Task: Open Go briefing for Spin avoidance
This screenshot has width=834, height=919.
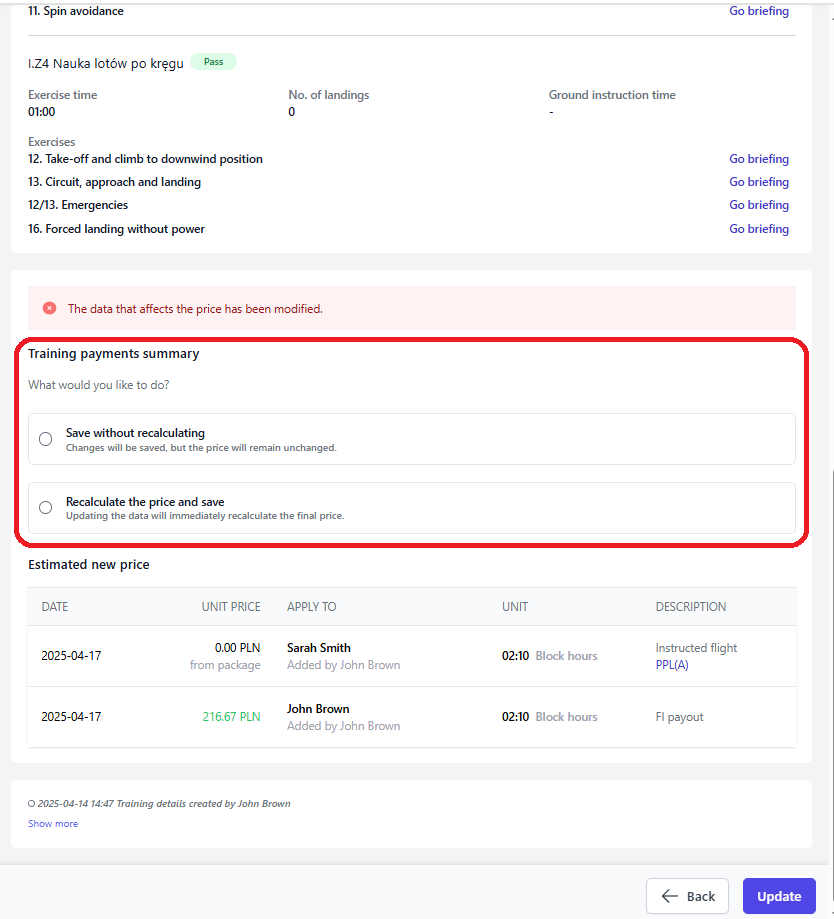Action: pos(759,11)
